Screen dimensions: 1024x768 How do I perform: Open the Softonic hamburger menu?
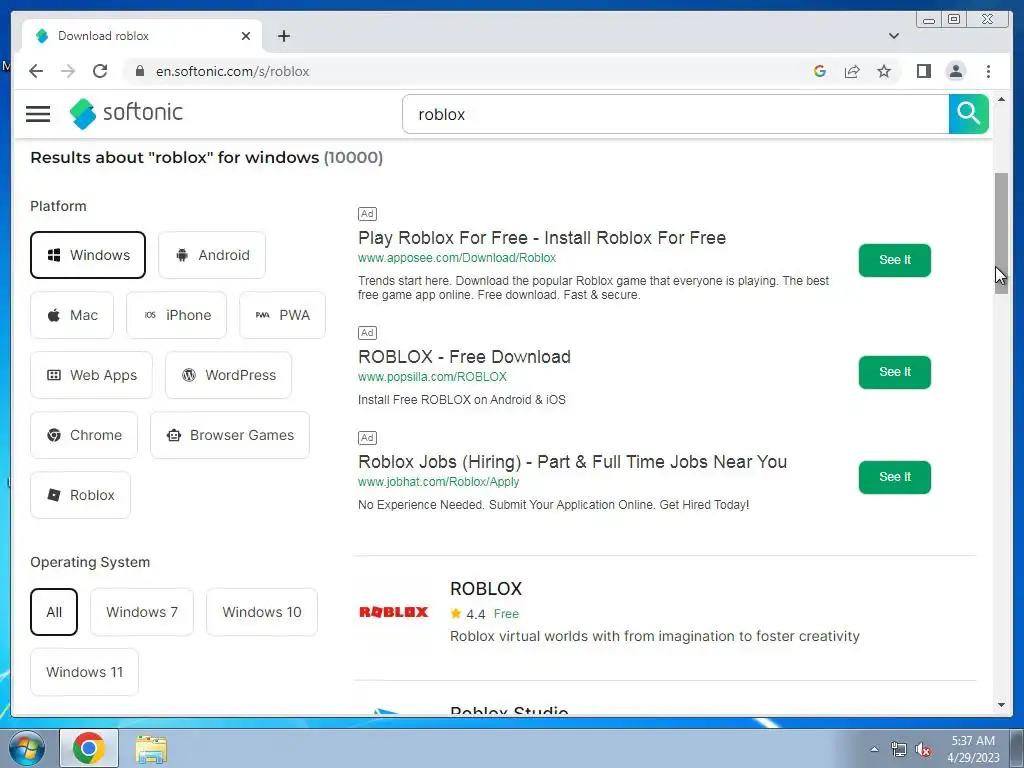[x=38, y=114]
